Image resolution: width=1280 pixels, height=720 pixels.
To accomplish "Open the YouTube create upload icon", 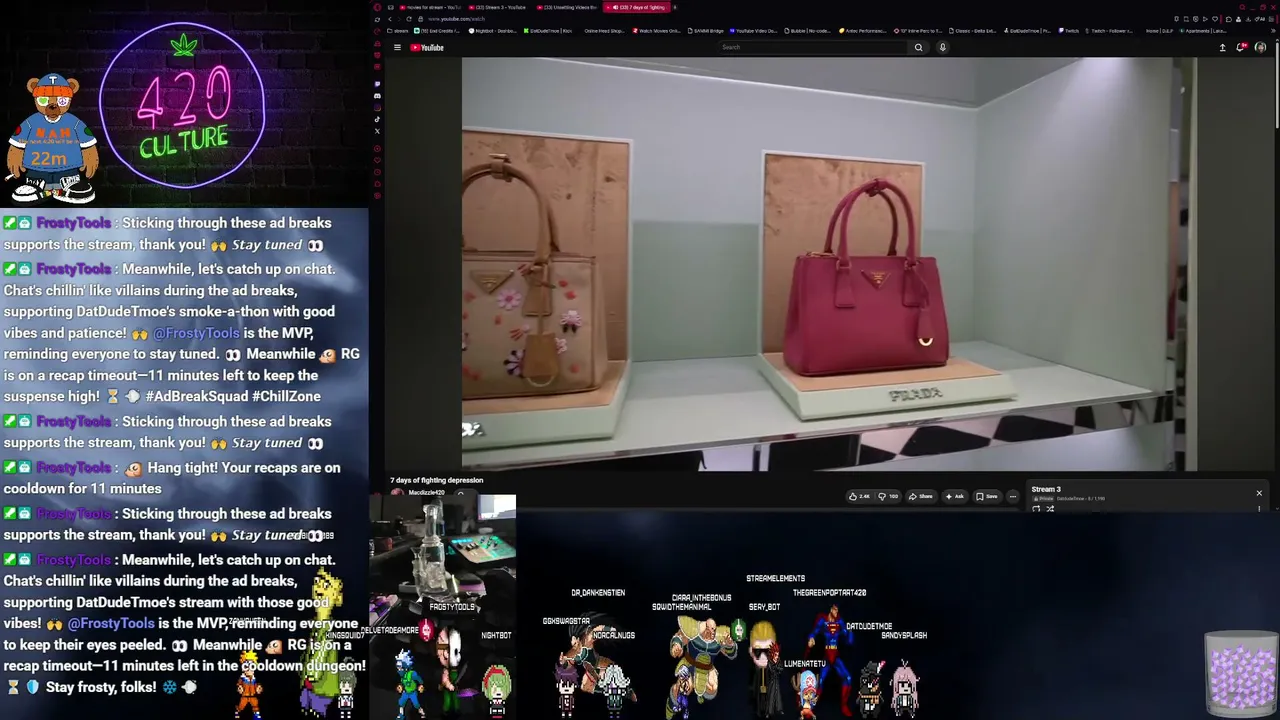I will (1222, 47).
